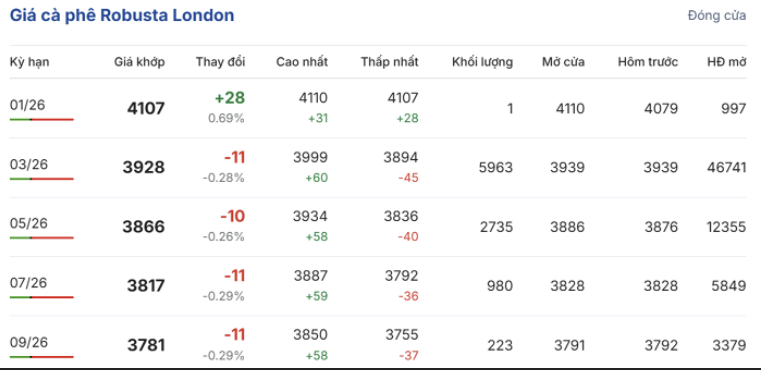Click the Đóng cửa status label

point(717,16)
